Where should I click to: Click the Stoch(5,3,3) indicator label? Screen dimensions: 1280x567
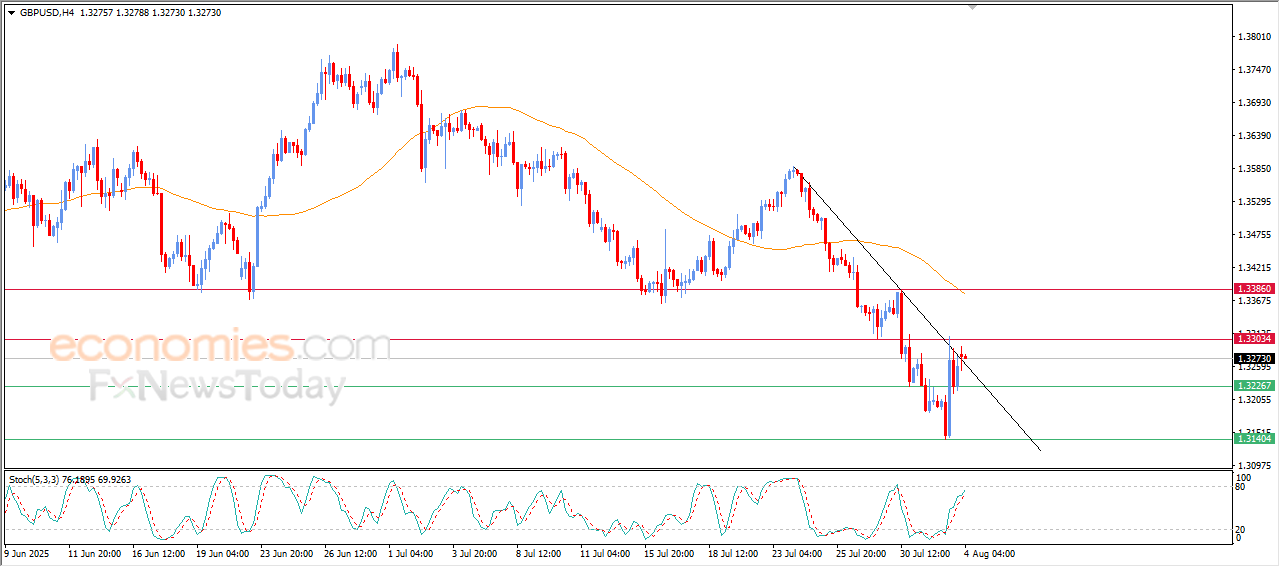(34, 480)
